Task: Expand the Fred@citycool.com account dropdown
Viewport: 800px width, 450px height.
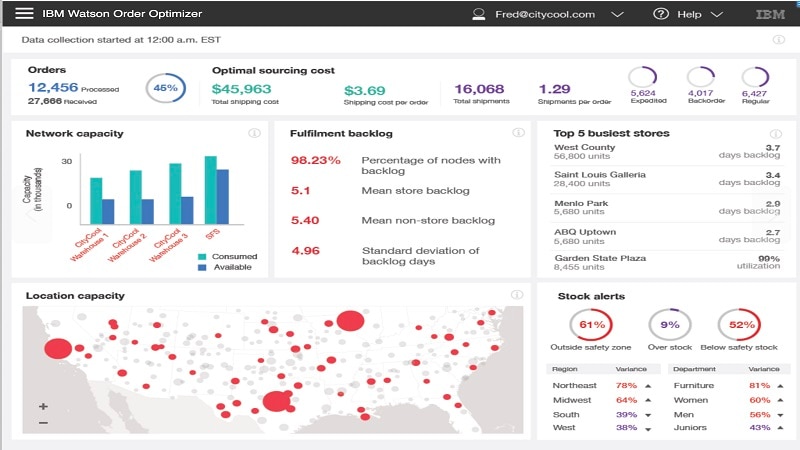Action: point(617,14)
